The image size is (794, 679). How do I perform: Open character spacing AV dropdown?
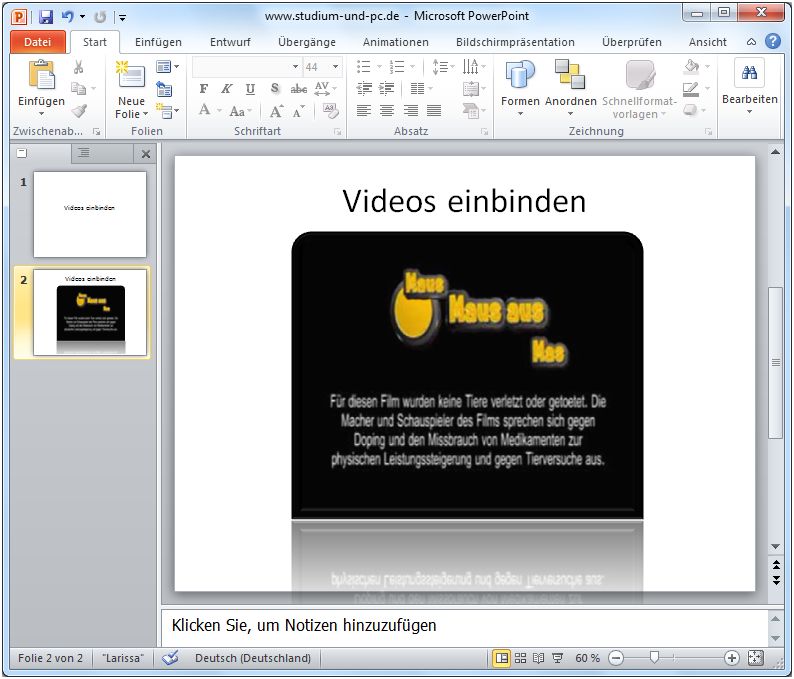(x=325, y=89)
